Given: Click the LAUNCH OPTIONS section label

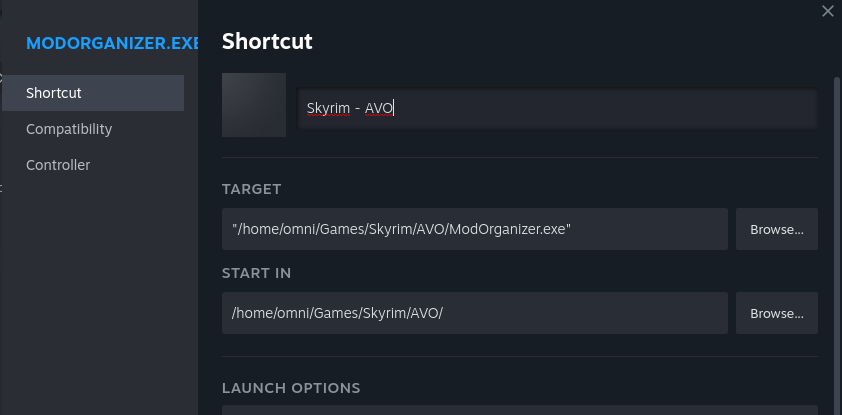Looking at the screenshot, I should [x=291, y=388].
